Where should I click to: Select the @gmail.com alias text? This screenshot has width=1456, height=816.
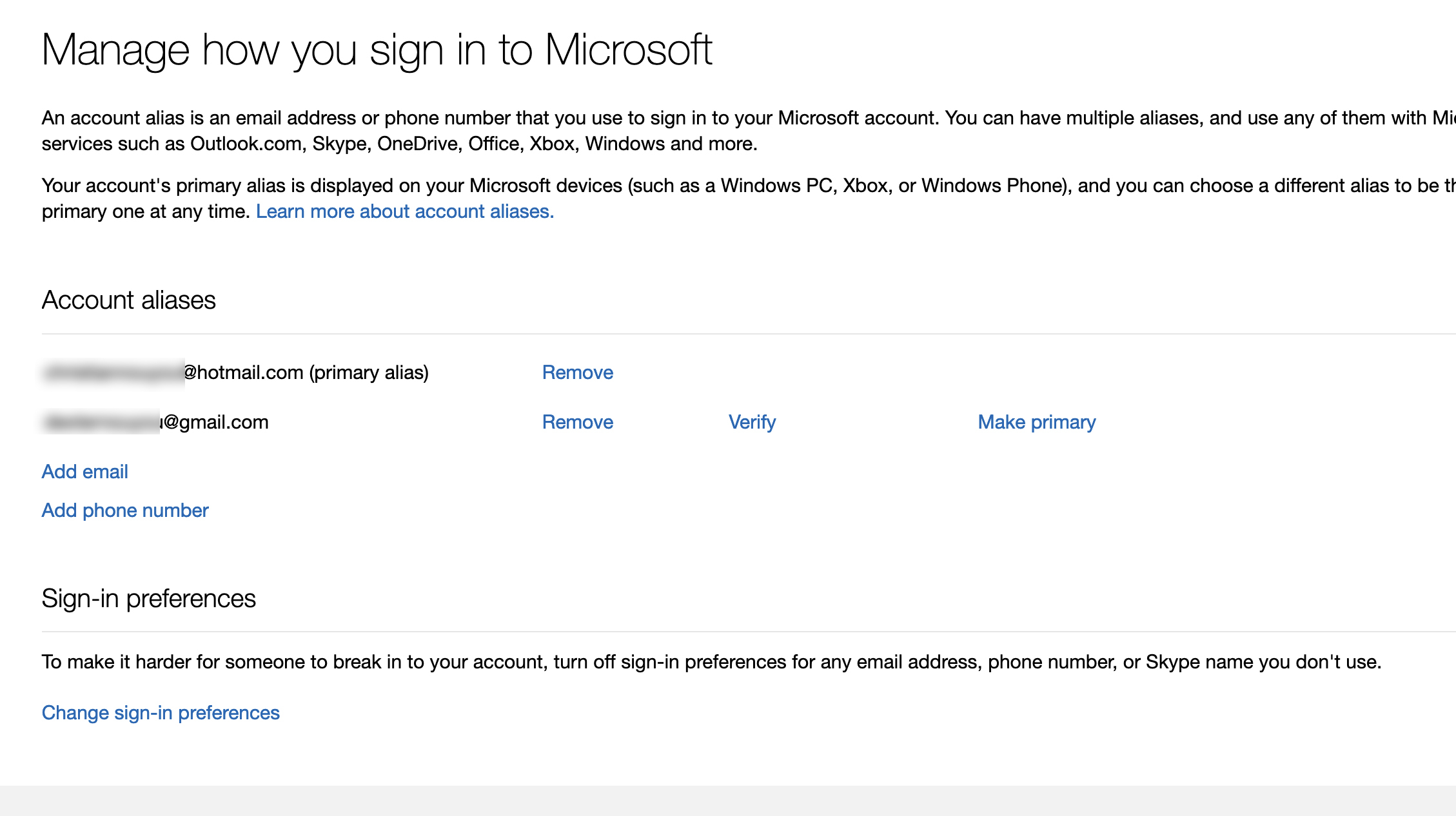(215, 422)
